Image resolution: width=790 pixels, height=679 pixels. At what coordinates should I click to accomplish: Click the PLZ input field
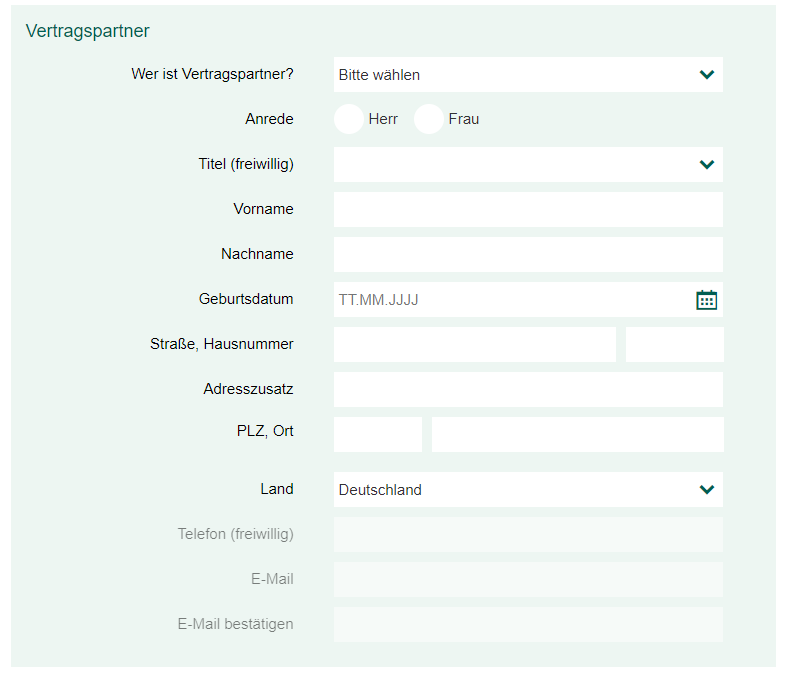(378, 434)
